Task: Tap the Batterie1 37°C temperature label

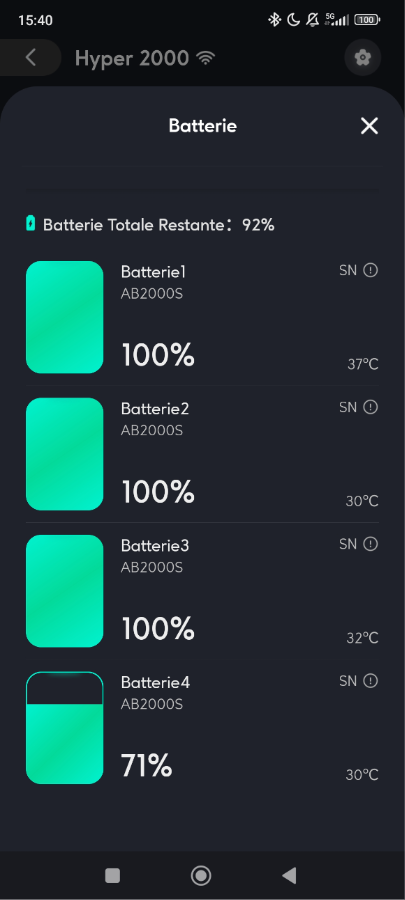Action: click(363, 364)
